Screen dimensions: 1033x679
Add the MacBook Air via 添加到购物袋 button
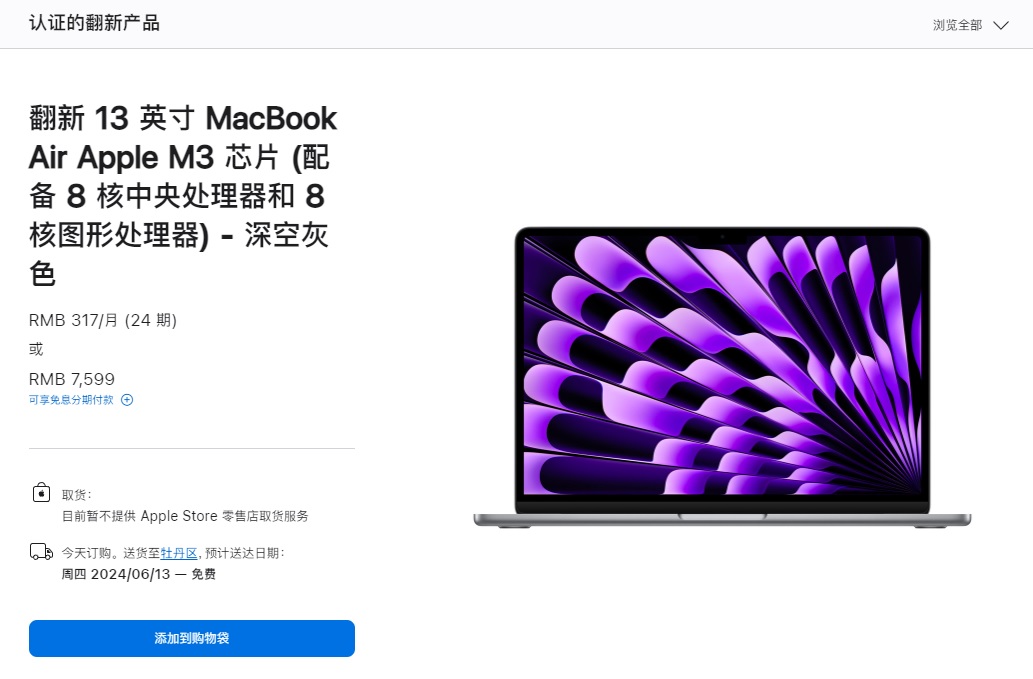pos(192,638)
